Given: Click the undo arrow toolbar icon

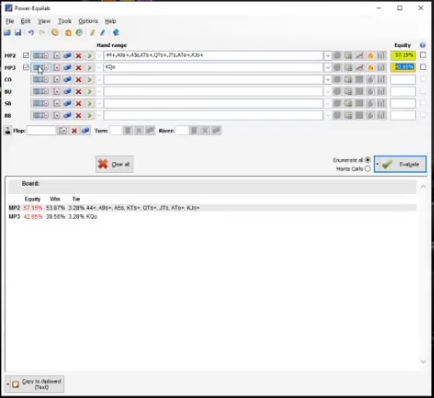Looking at the screenshot, I should 31,33.
